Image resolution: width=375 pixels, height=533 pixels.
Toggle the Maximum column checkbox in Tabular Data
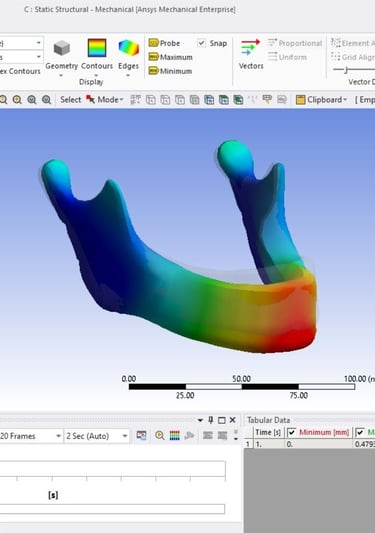click(x=360, y=432)
